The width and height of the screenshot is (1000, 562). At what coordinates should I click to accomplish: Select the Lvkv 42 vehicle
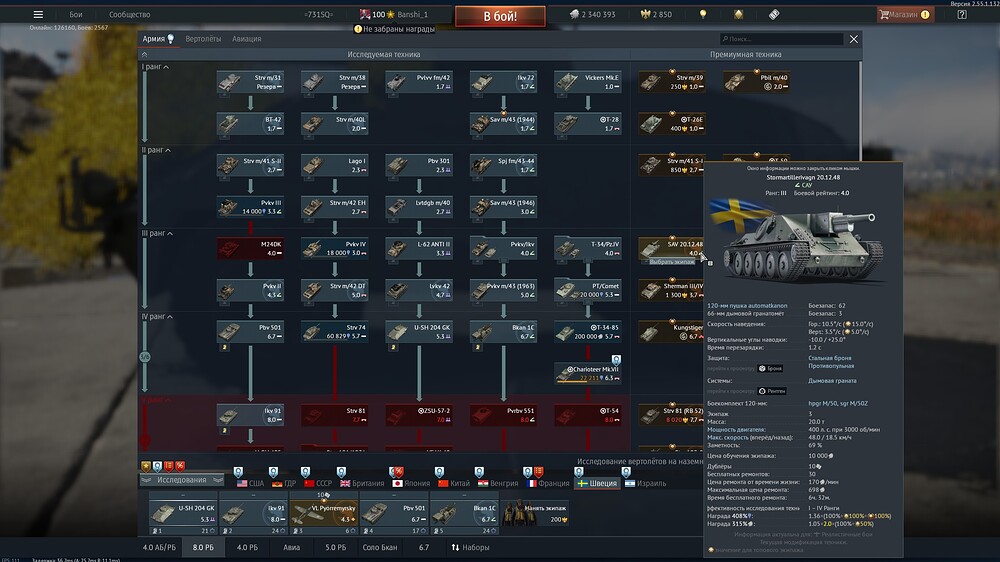click(x=419, y=290)
